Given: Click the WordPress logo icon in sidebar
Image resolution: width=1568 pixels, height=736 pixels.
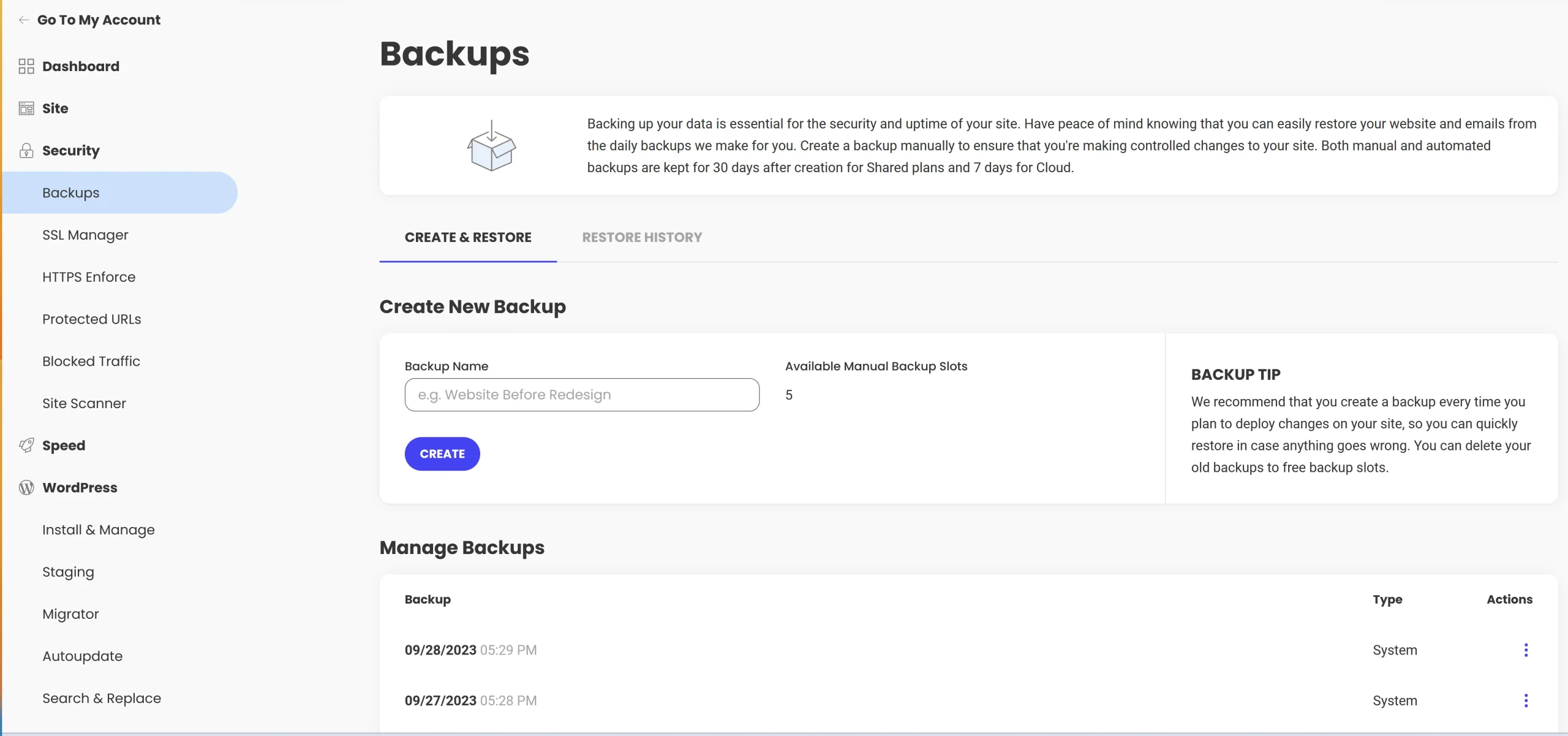Looking at the screenshot, I should (x=26, y=487).
